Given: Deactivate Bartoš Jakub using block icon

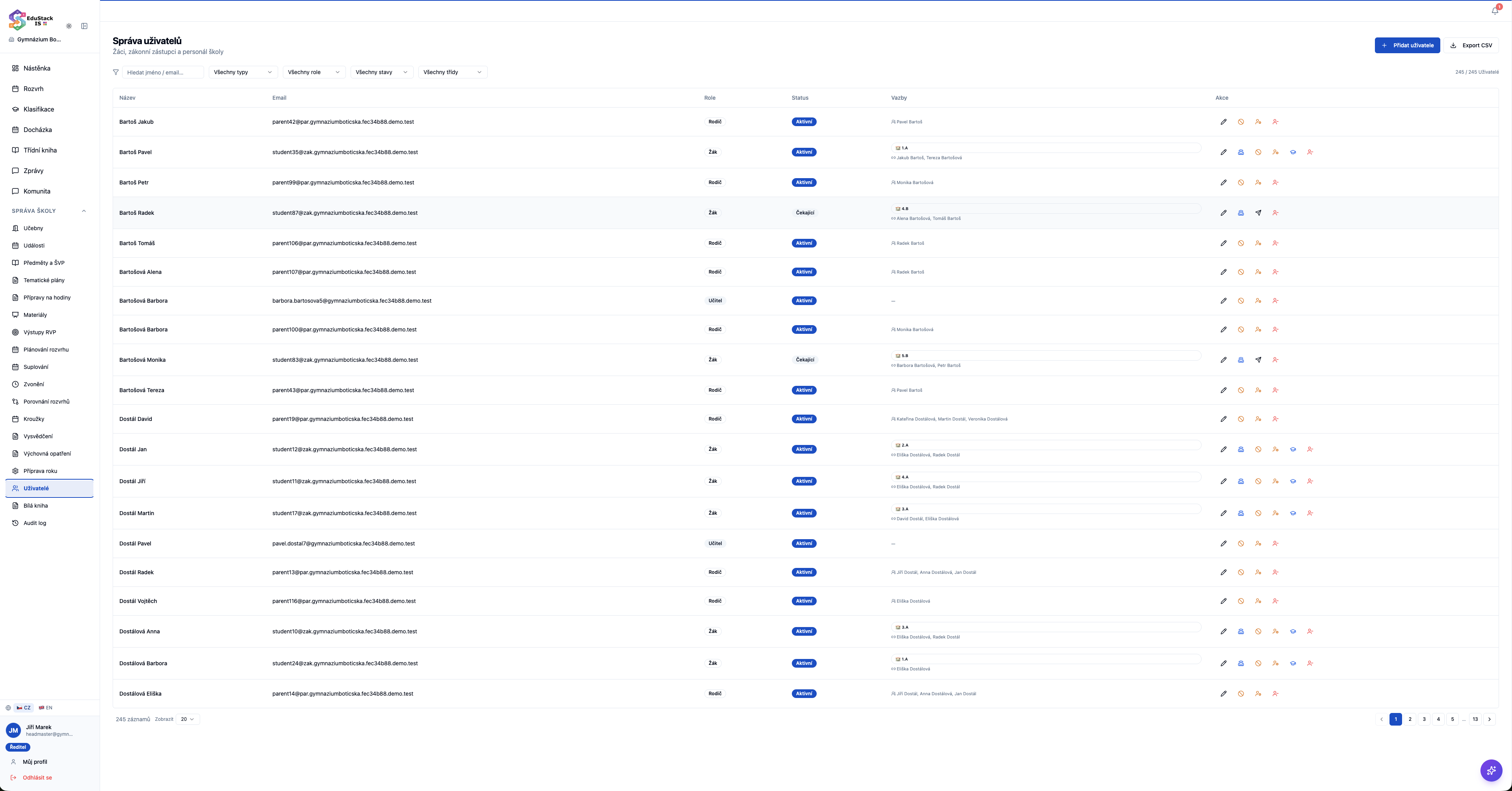Looking at the screenshot, I should pyautogui.click(x=1241, y=122).
